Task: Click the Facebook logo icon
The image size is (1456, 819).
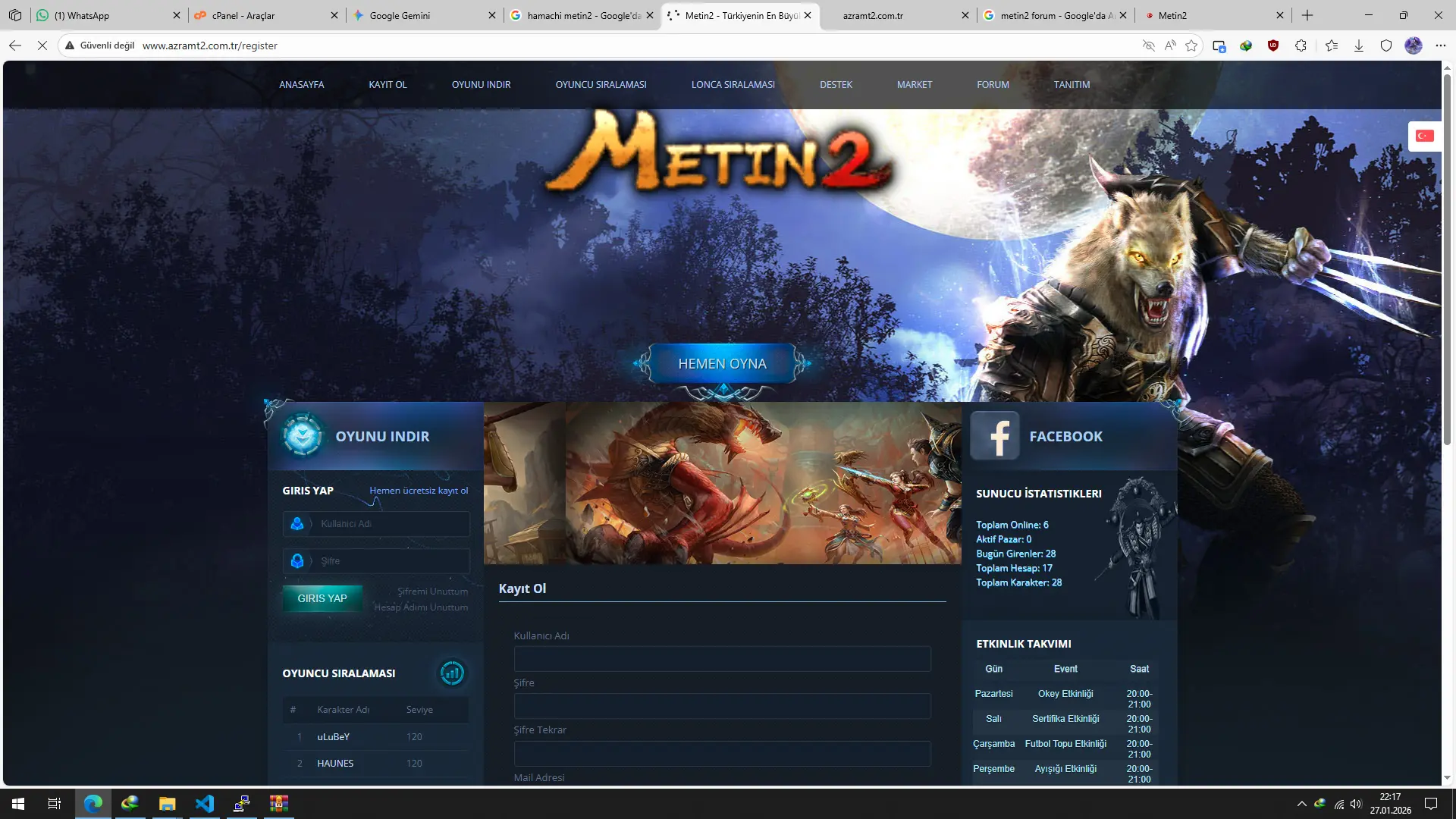Action: pyautogui.click(x=995, y=436)
